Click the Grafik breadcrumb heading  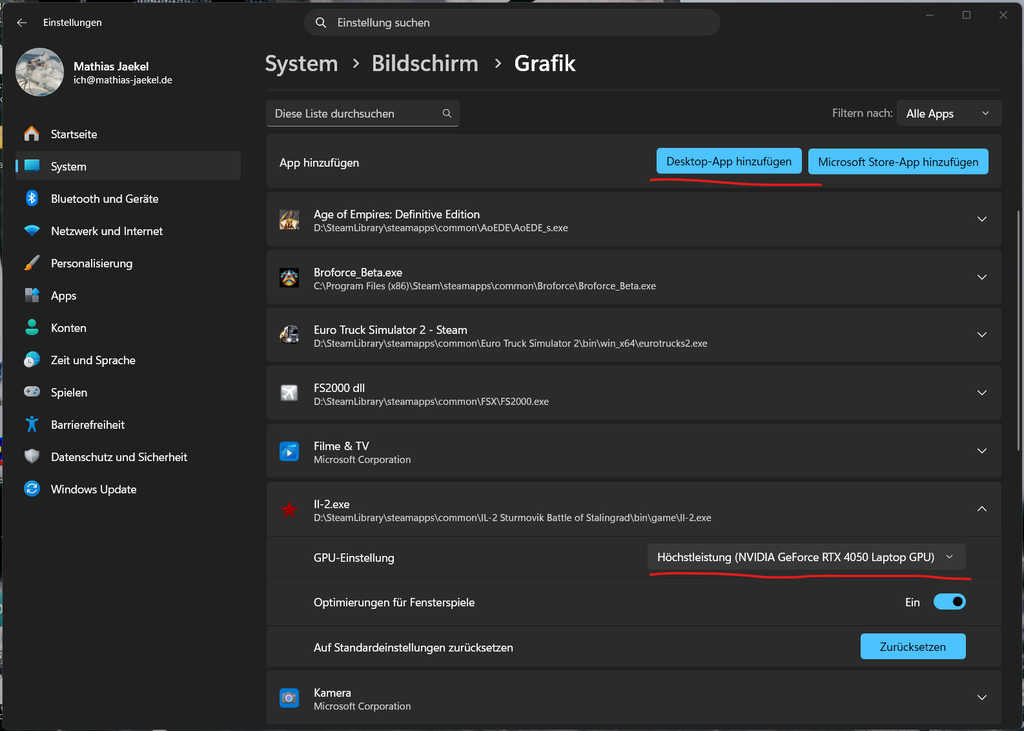[545, 63]
